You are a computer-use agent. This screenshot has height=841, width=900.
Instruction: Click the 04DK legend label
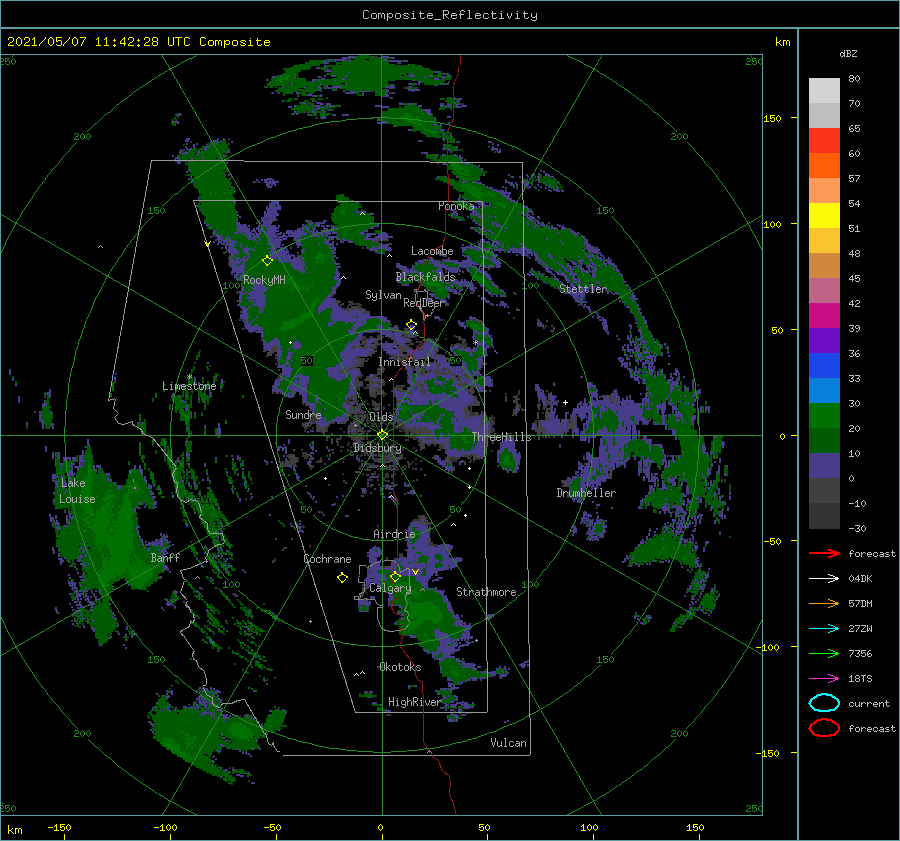tap(860, 579)
